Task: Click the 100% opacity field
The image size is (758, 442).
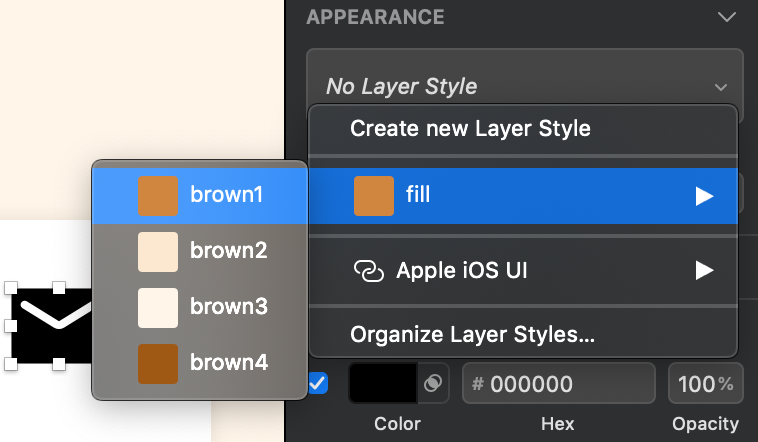Action: 705,384
